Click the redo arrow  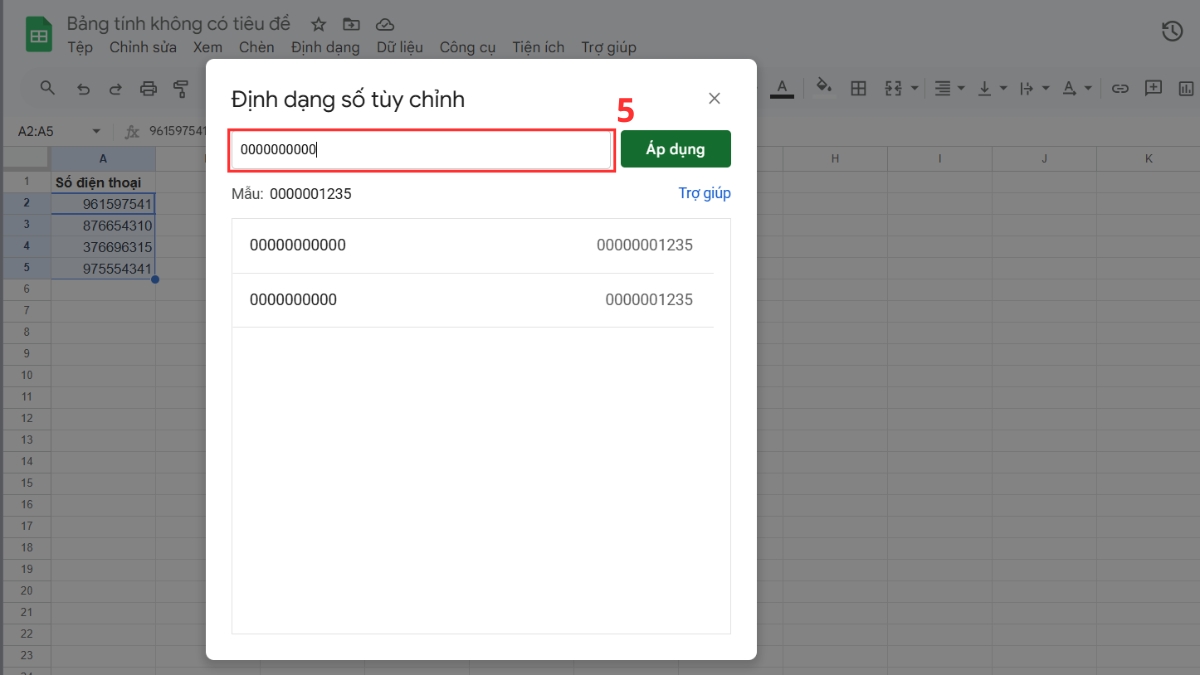coord(115,88)
